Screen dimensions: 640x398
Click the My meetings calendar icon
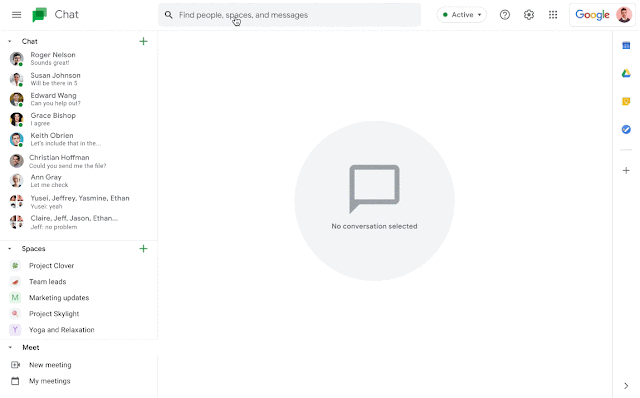point(15,381)
